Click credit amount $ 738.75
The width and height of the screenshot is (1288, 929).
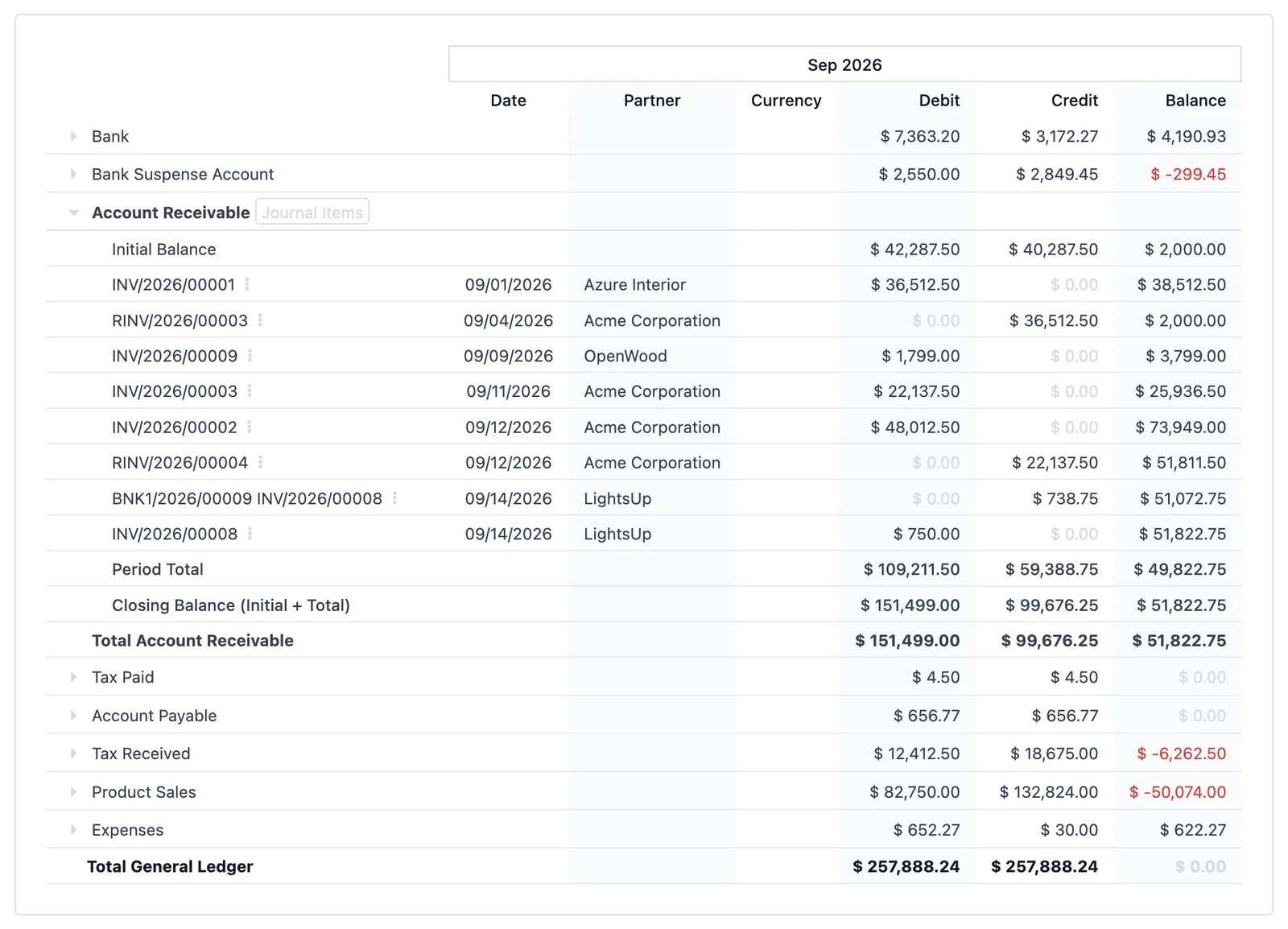(1065, 498)
